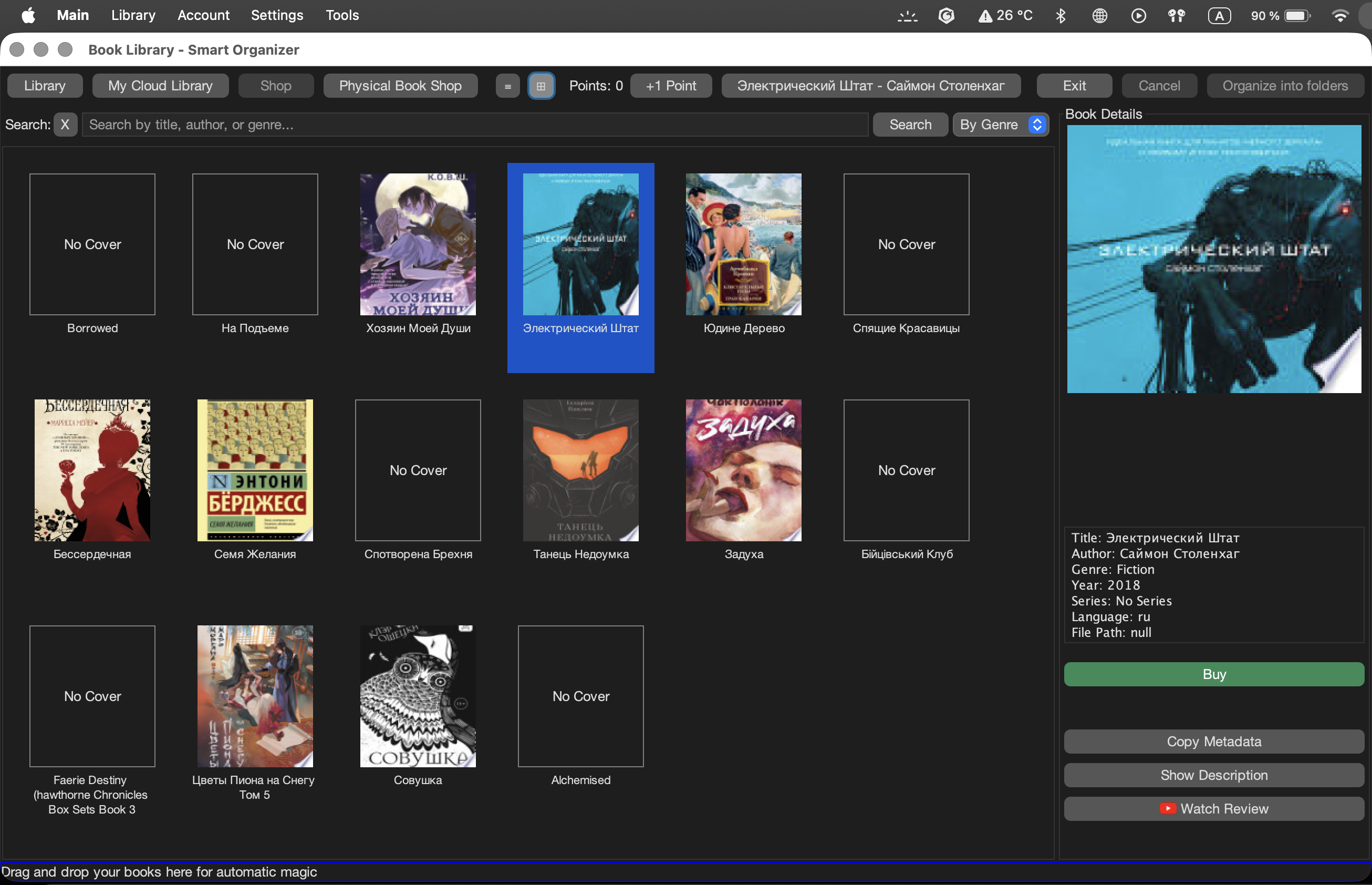Click the Exit button
1372x885 pixels.
point(1074,86)
